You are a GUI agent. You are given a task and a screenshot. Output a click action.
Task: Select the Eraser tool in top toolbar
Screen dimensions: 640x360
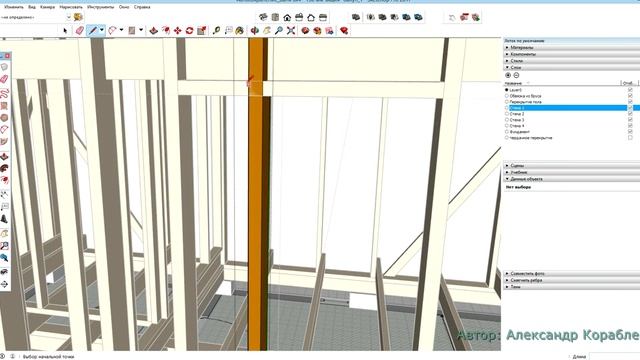point(80,31)
